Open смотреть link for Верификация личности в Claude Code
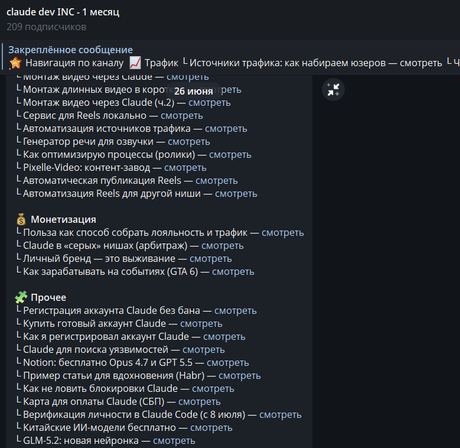Viewport: 460px width, 448px height. tap(280, 414)
